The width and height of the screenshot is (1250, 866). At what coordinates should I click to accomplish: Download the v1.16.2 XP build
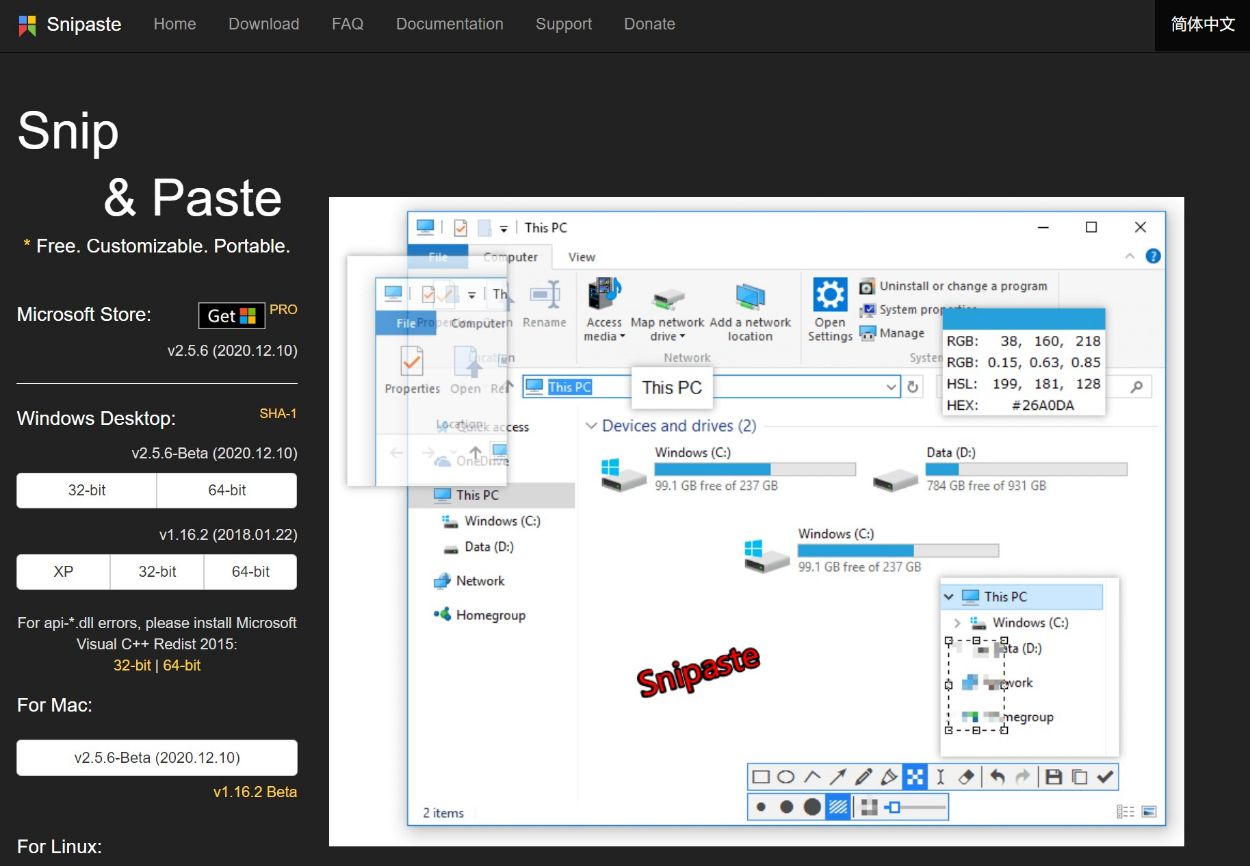coord(63,572)
